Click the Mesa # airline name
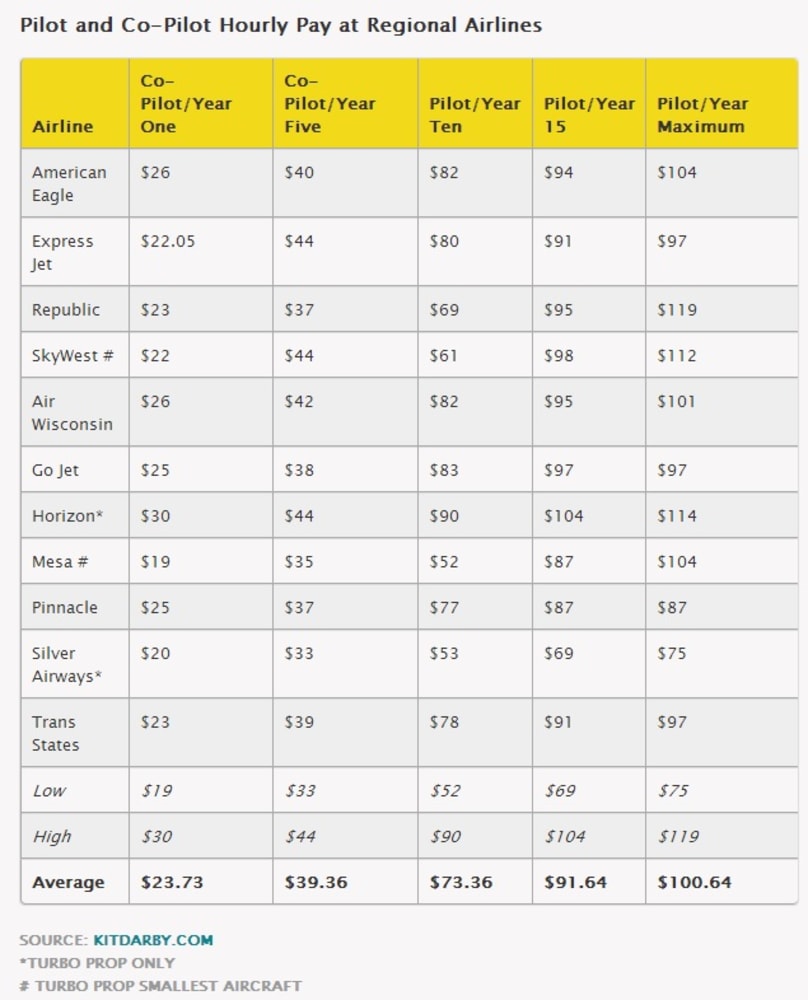 [x=60, y=562]
